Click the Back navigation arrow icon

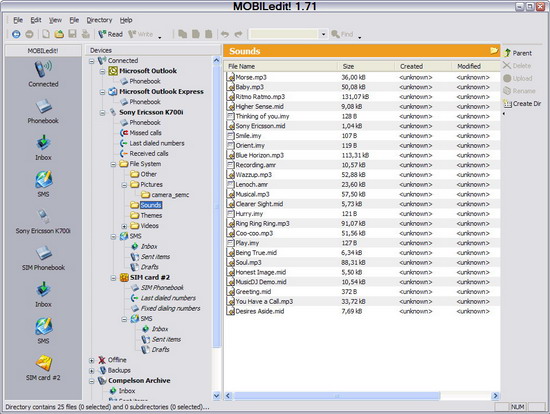16,34
